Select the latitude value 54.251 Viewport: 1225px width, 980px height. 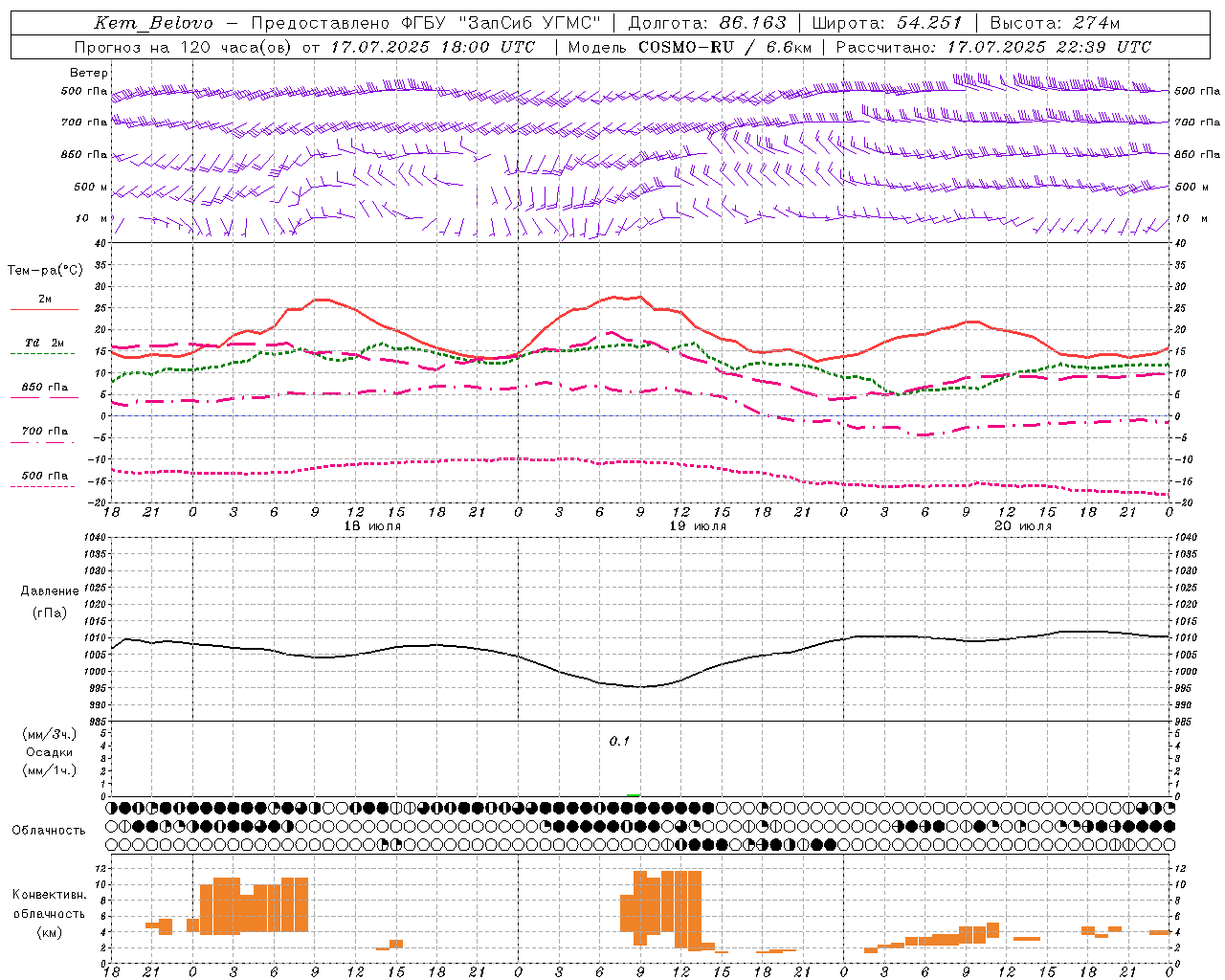(x=928, y=24)
